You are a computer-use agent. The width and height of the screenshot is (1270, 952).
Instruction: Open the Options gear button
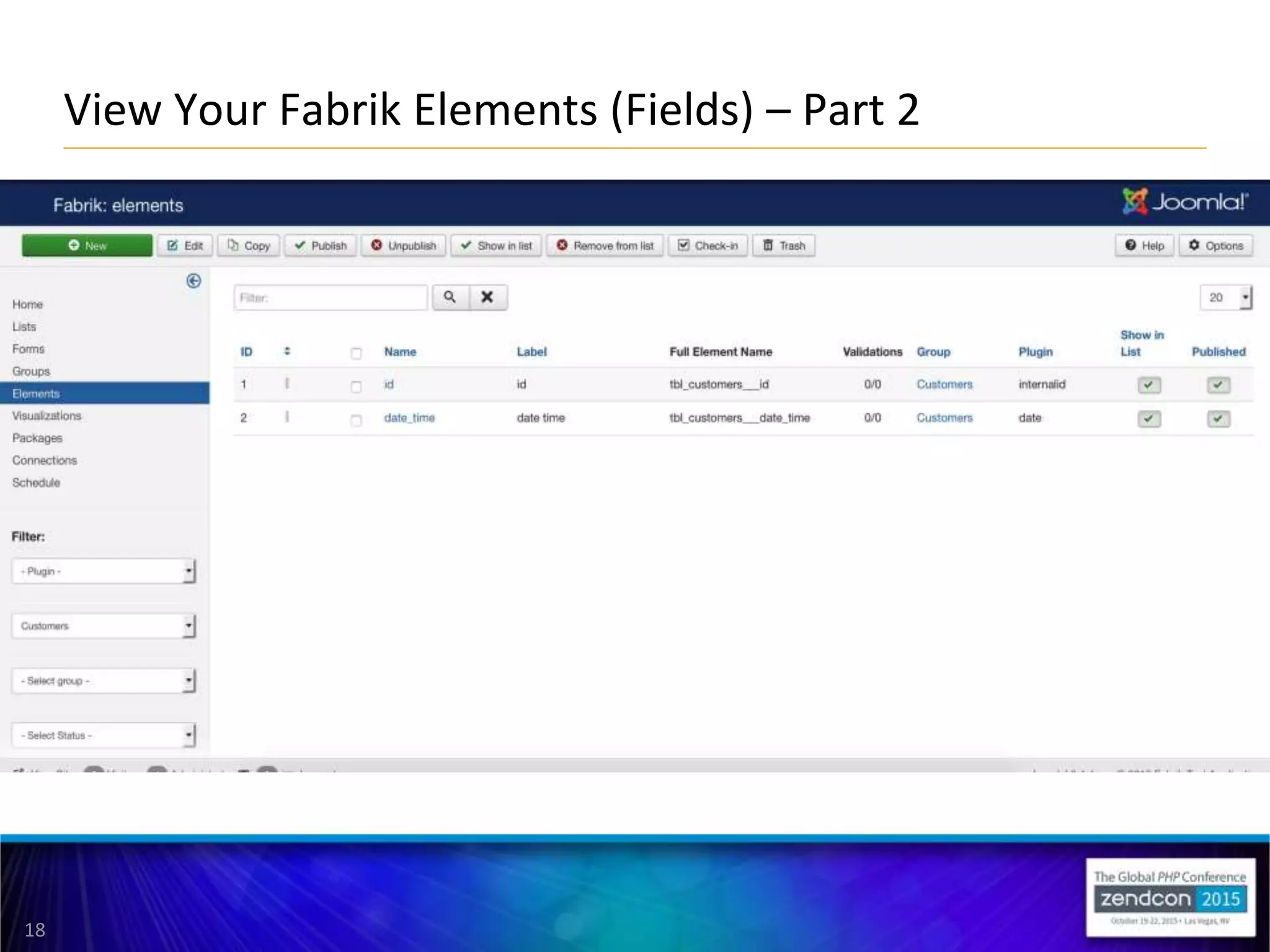[1215, 245]
